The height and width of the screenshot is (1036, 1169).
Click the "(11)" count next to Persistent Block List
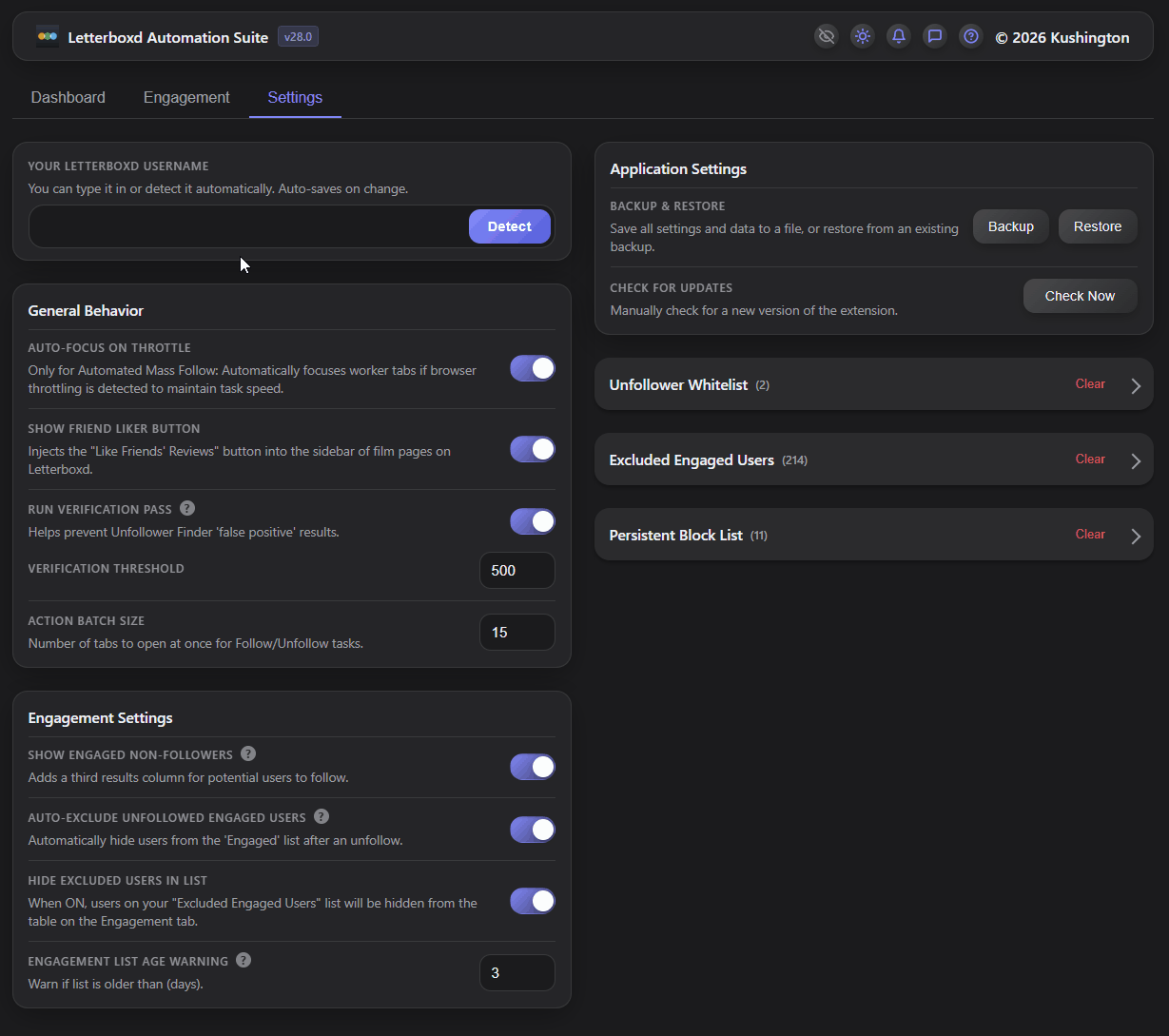[x=759, y=536]
